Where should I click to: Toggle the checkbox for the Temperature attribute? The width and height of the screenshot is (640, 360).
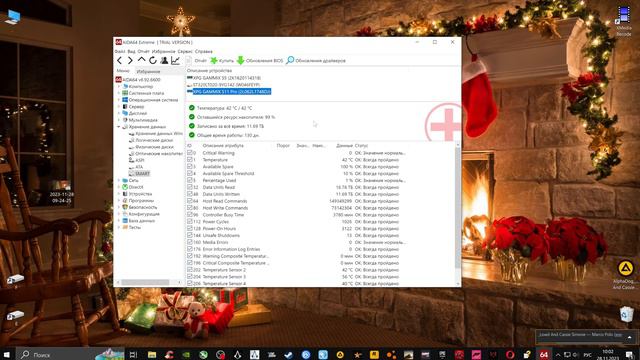click(190, 160)
